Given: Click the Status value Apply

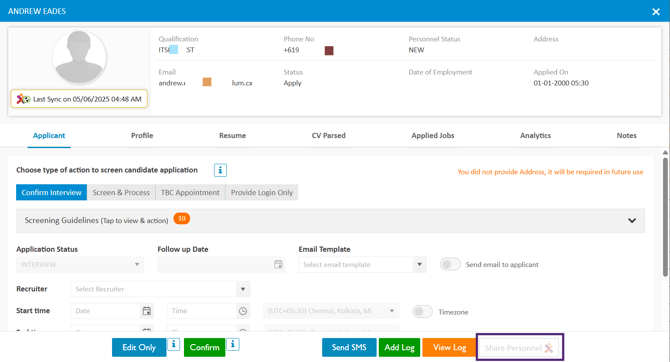Looking at the screenshot, I should 292,83.
